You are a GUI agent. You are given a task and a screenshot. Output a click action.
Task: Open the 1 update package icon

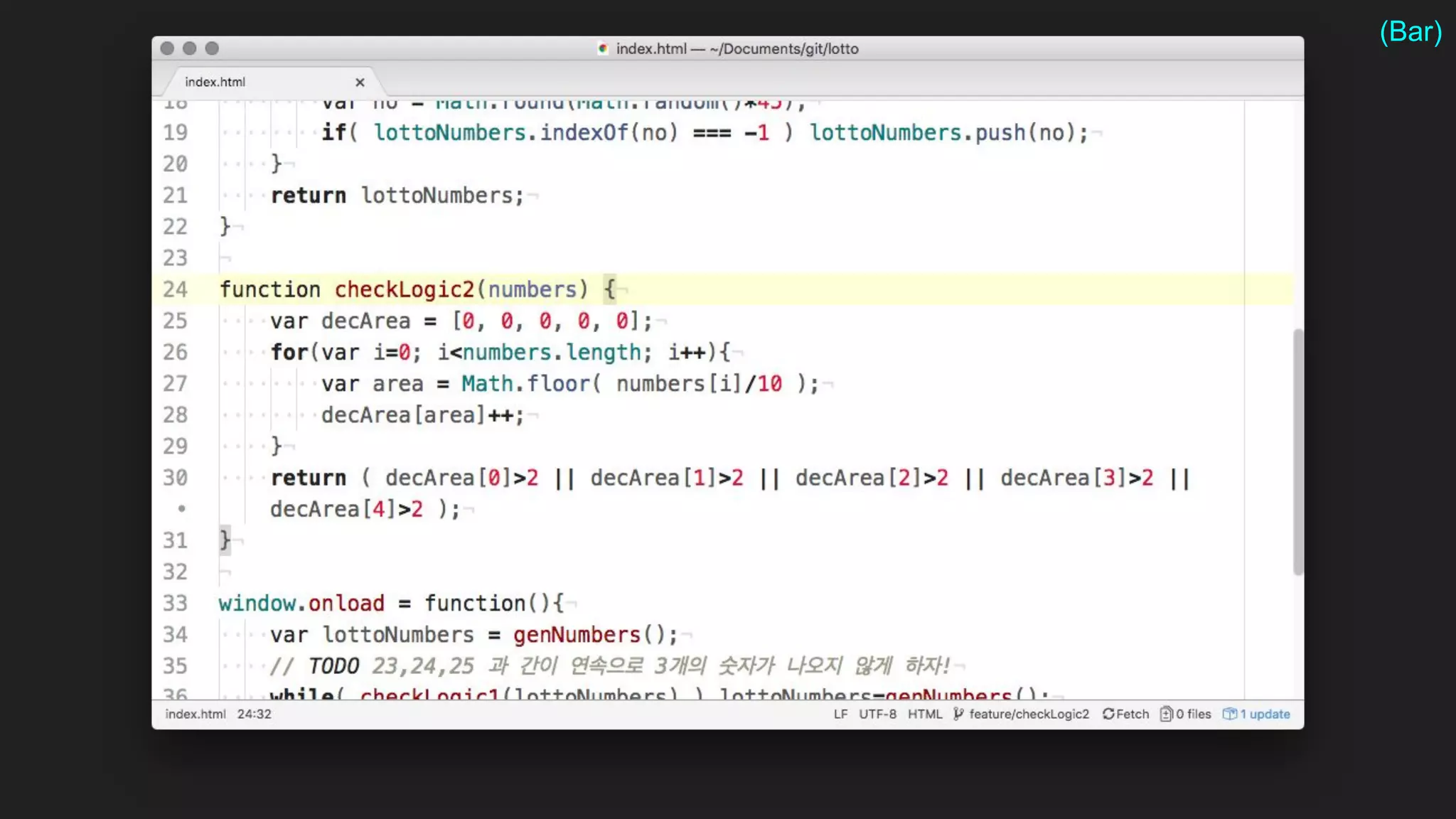(1229, 714)
